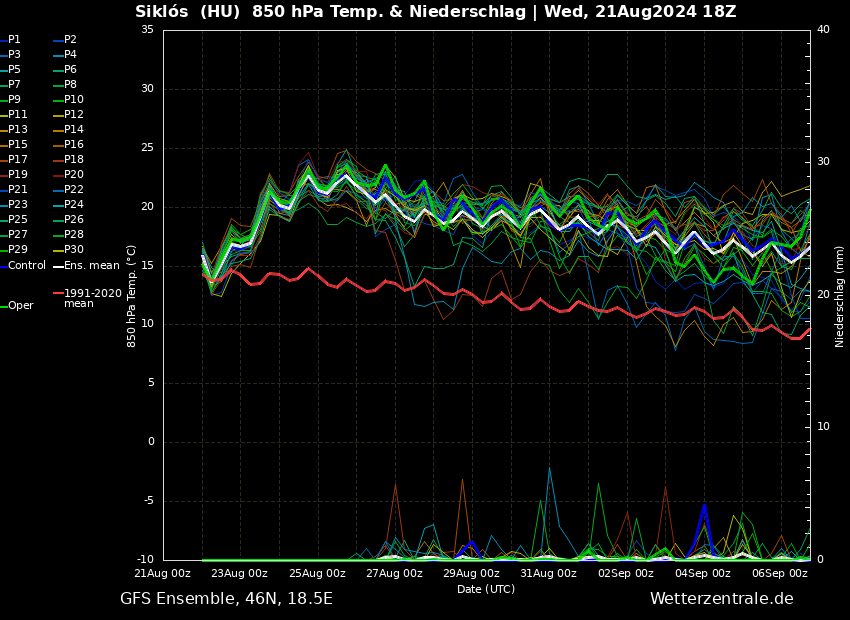
Task: Select the Oper legend entry
Action: pyautogui.click(x=20, y=306)
